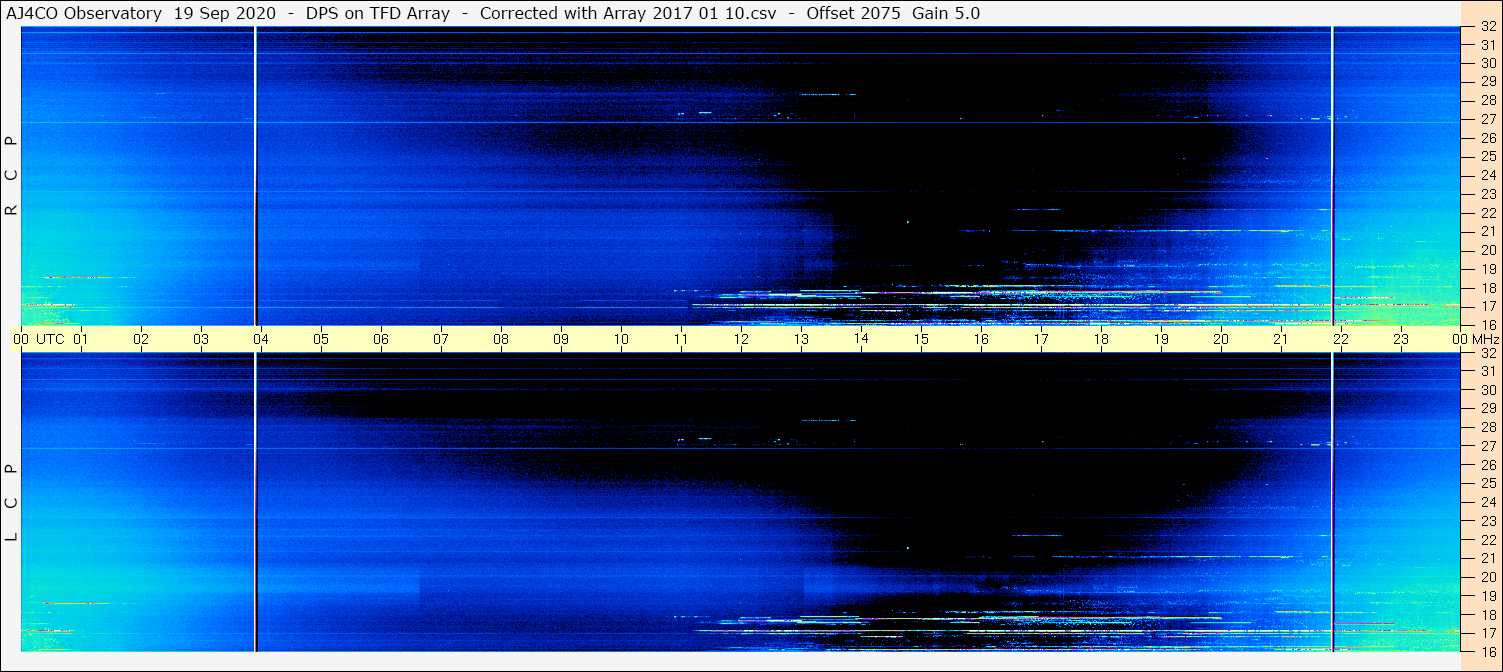This screenshot has height=672, width=1503.
Task: Click the 28 MHz tick in RCP panel
Action: tap(1488, 100)
